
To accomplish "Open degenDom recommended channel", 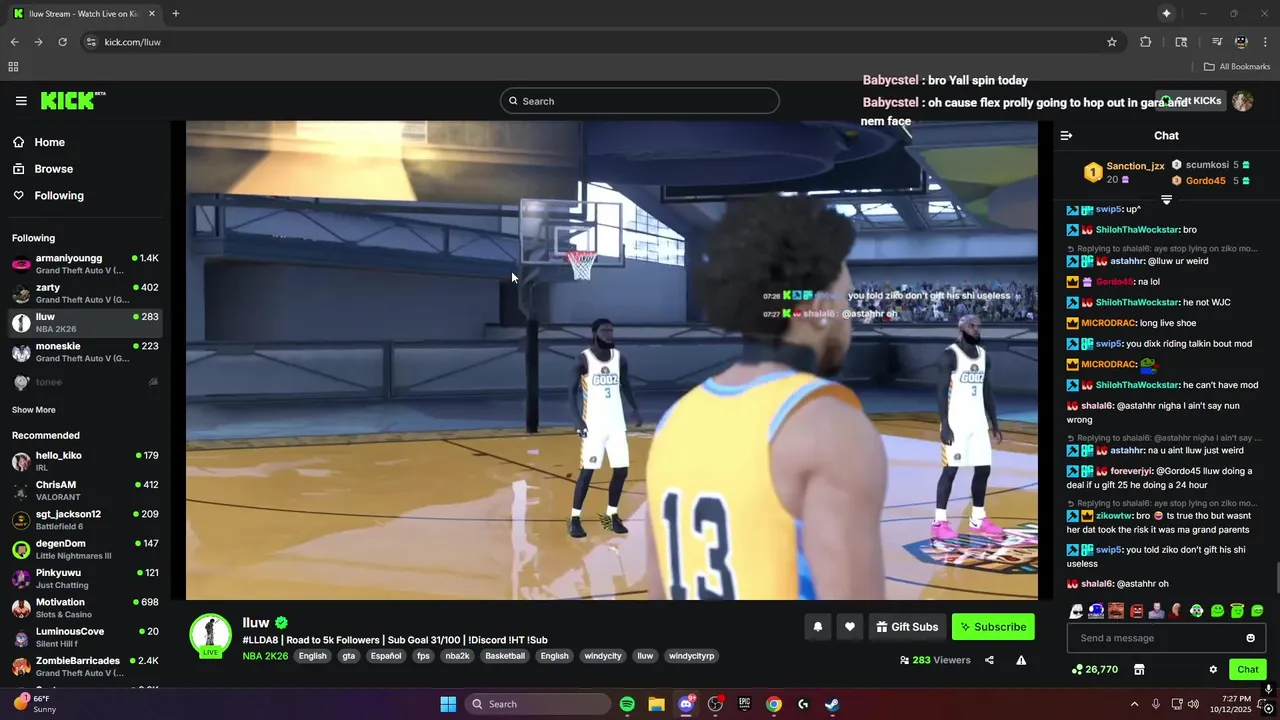I will click(x=85, y=549).
